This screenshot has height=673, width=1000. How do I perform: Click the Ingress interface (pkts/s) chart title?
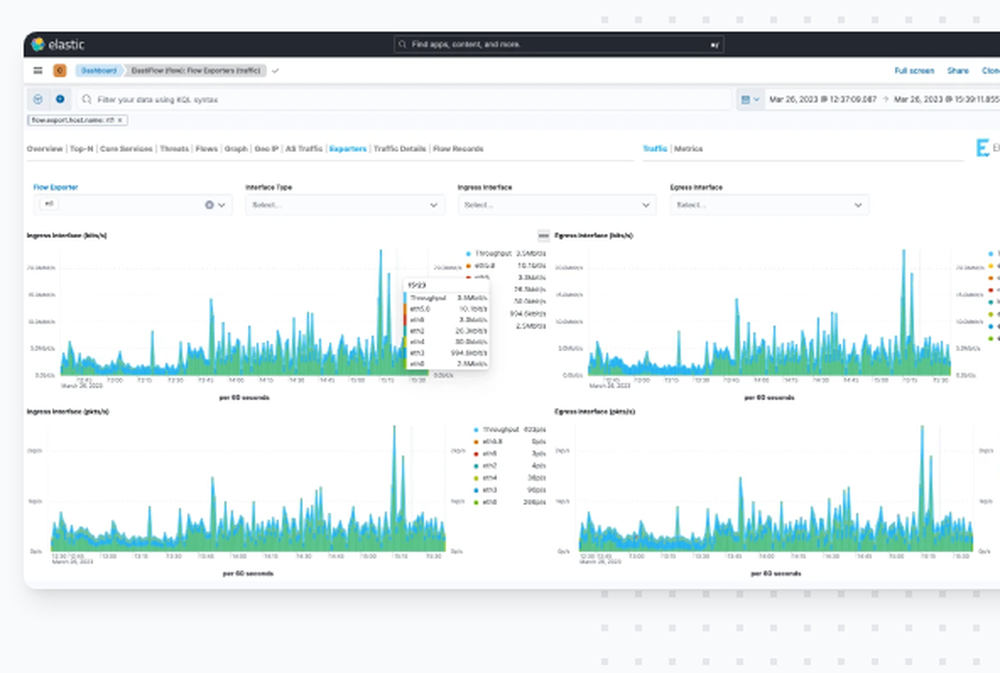[x=68, y=411]
